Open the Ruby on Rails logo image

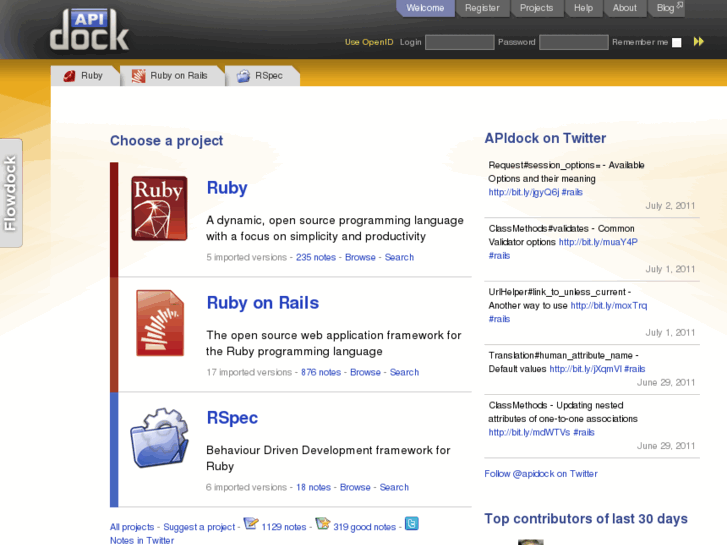tap(160, 323)
